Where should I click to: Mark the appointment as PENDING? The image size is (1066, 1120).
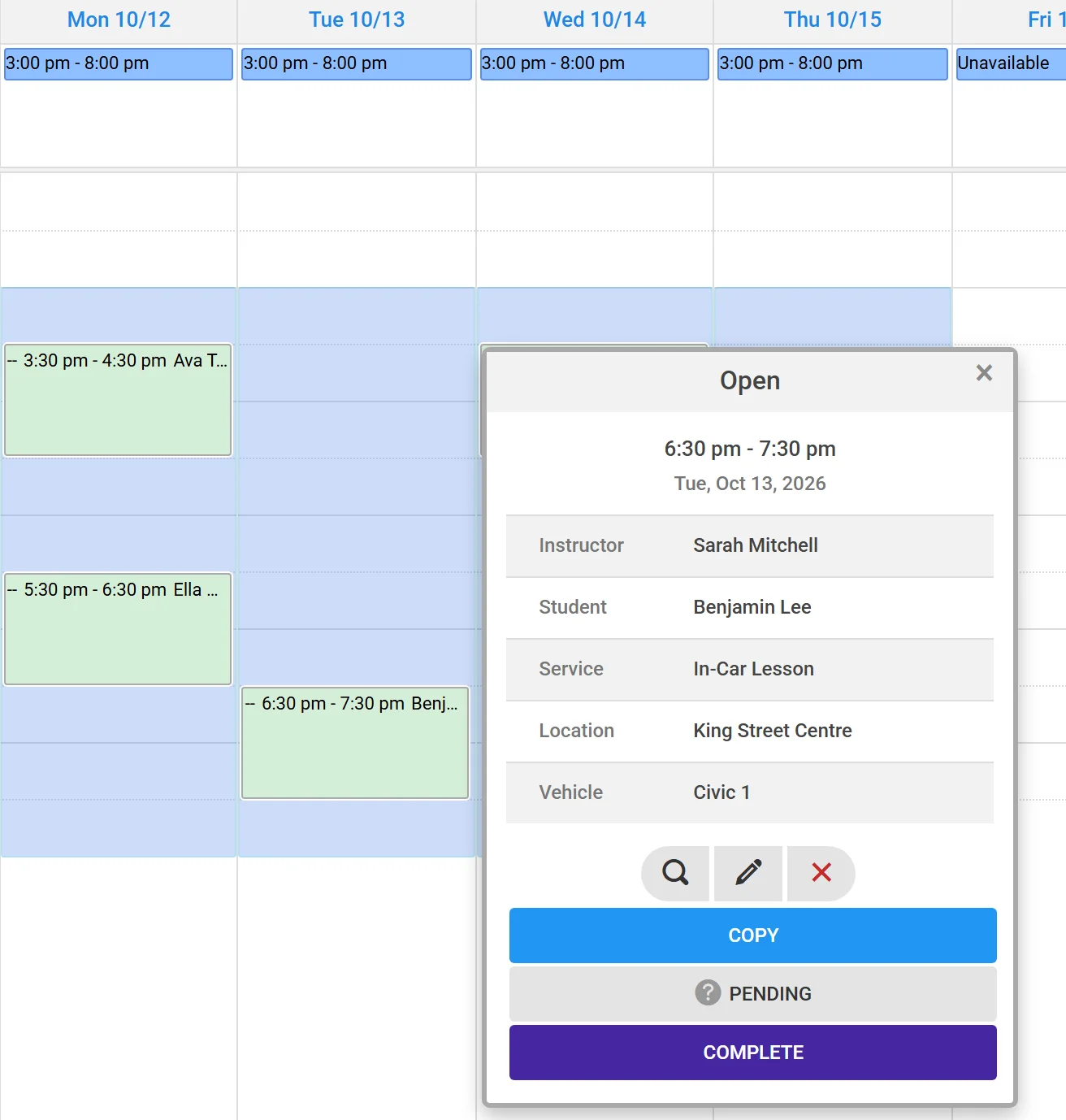tap(753, 993)
